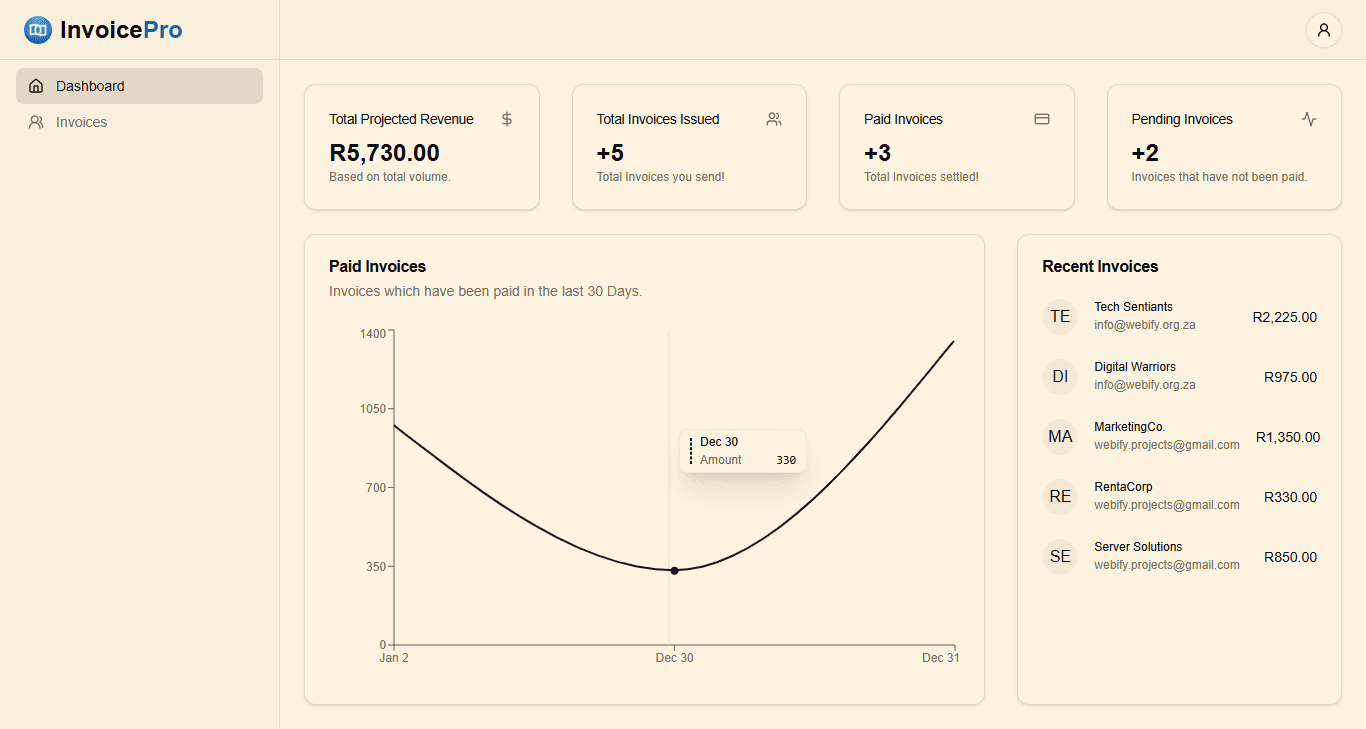Click the credit card icon on Paid Invoices
Viewport: 1366px width, 729px height.
tap(1041, 119)
